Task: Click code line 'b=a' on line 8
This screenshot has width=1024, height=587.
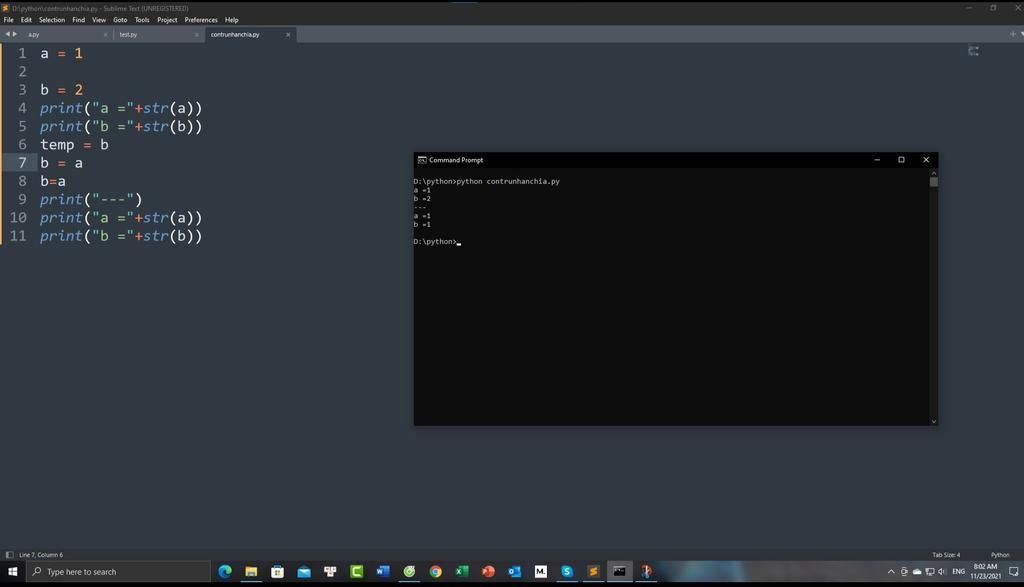Action: coord(53,181)
